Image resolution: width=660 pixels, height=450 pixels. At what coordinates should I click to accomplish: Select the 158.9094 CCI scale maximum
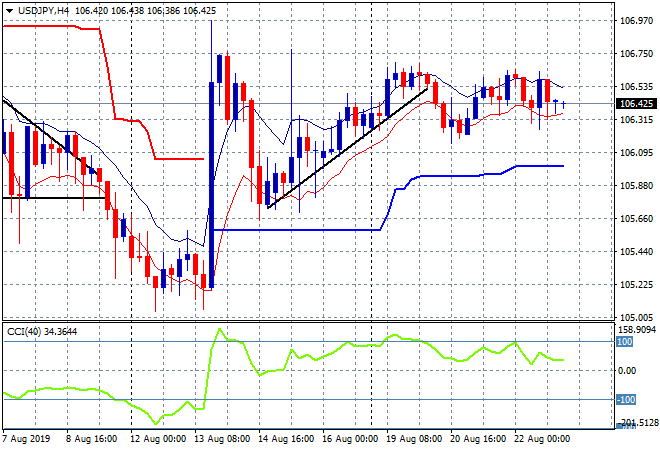(637, 330)
